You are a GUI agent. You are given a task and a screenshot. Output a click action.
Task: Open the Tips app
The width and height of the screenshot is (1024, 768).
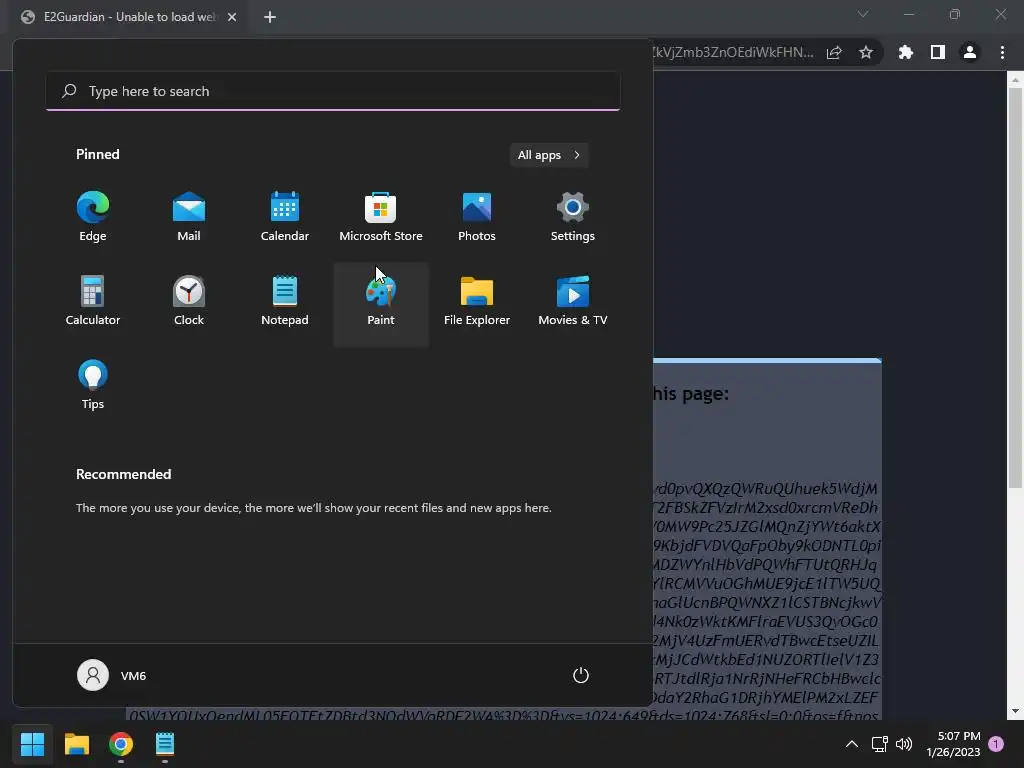coord(93,386)
